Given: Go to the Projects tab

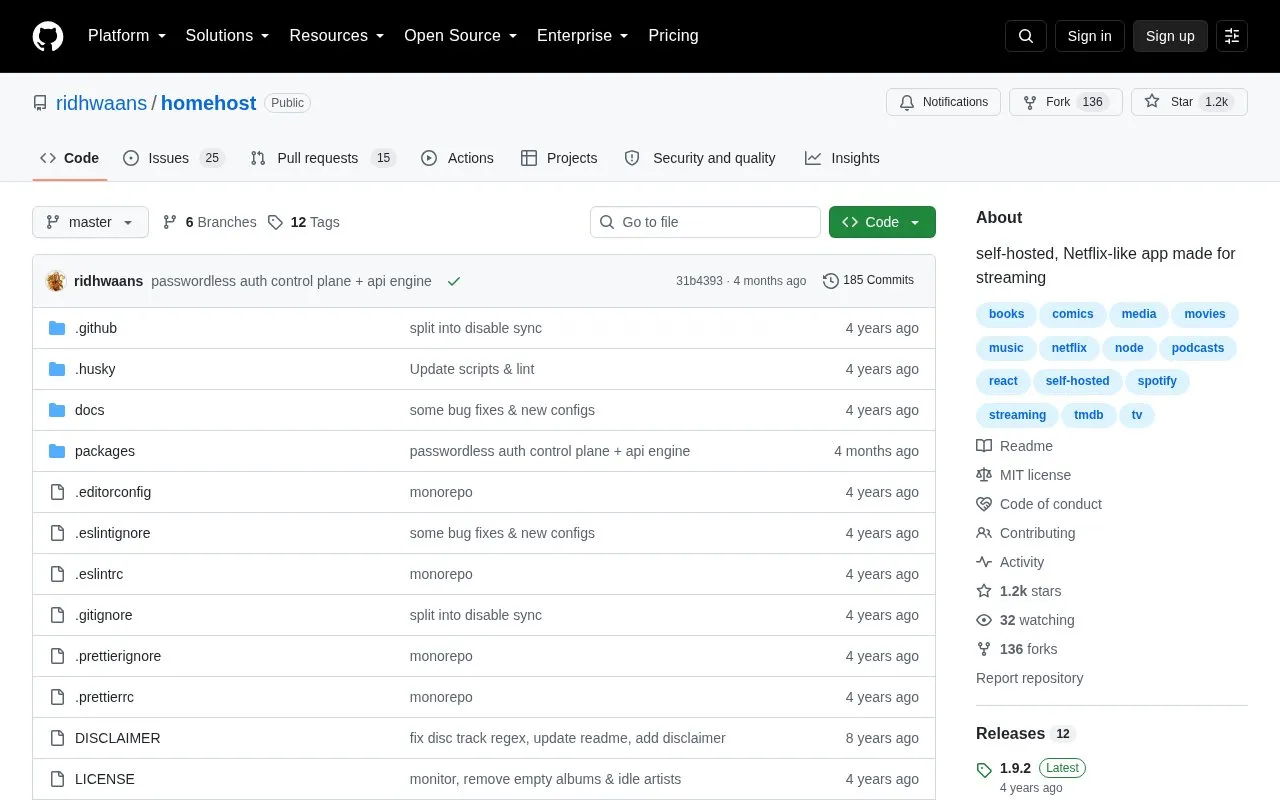Looking at the screenshot, I should pyautogui.click(x=559, y=158).
